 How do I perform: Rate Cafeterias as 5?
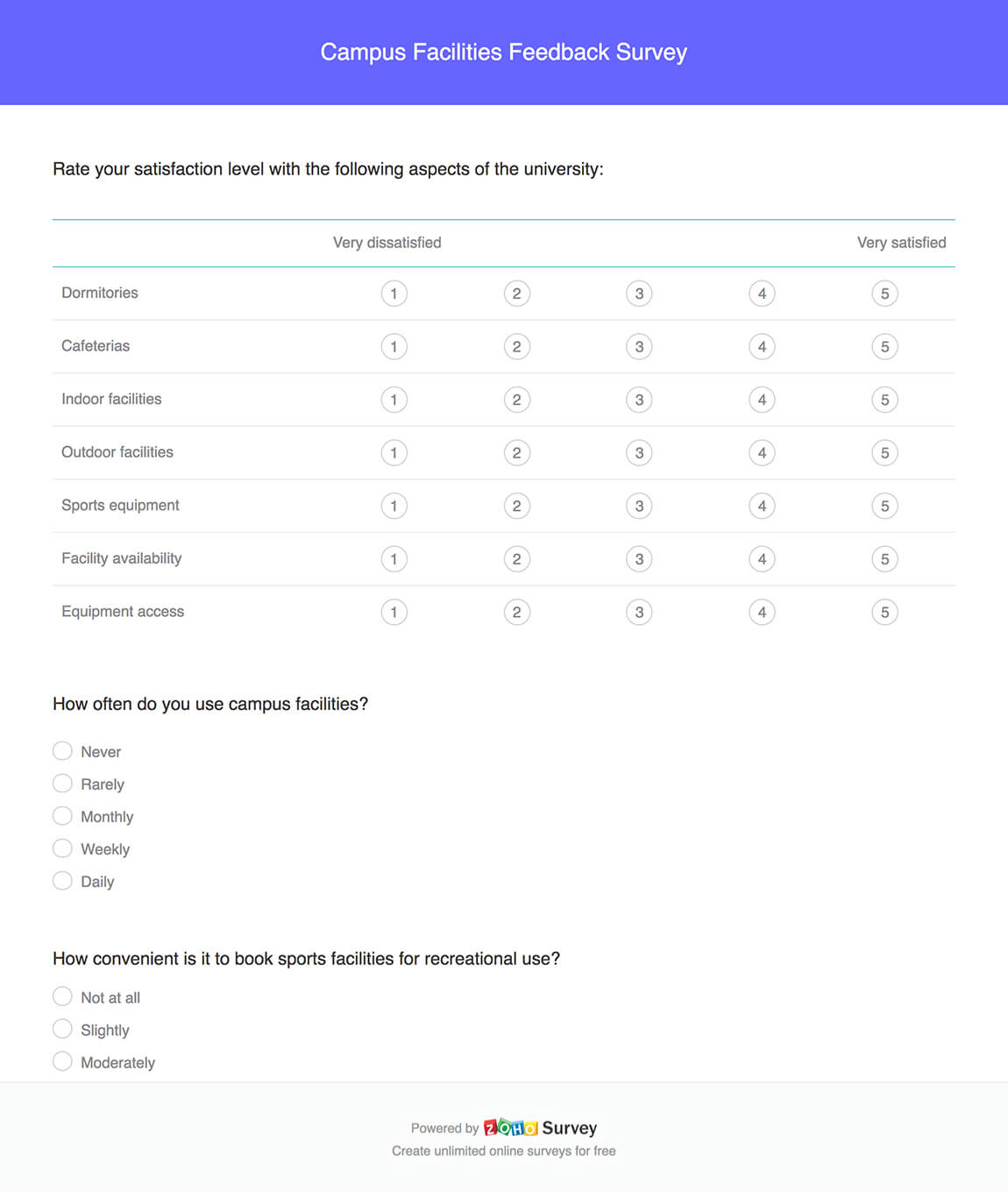click(x=884, y=347)
